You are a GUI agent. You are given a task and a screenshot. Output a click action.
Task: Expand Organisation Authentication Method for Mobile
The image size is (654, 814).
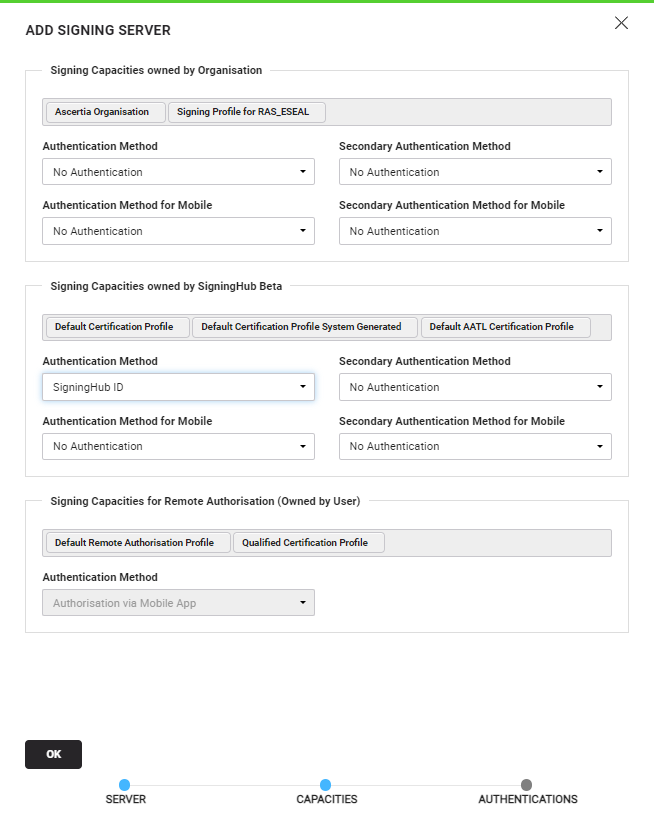coord(178,231)
